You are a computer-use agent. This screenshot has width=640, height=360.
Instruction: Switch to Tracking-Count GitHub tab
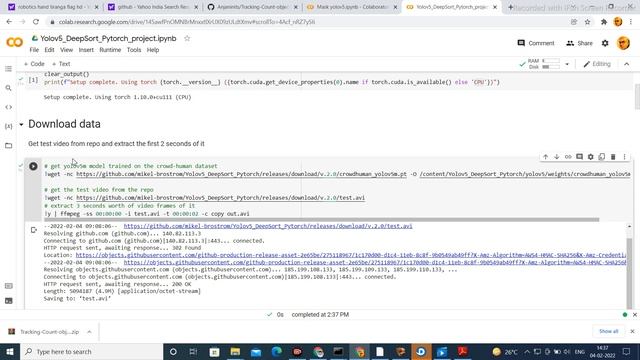252,7
